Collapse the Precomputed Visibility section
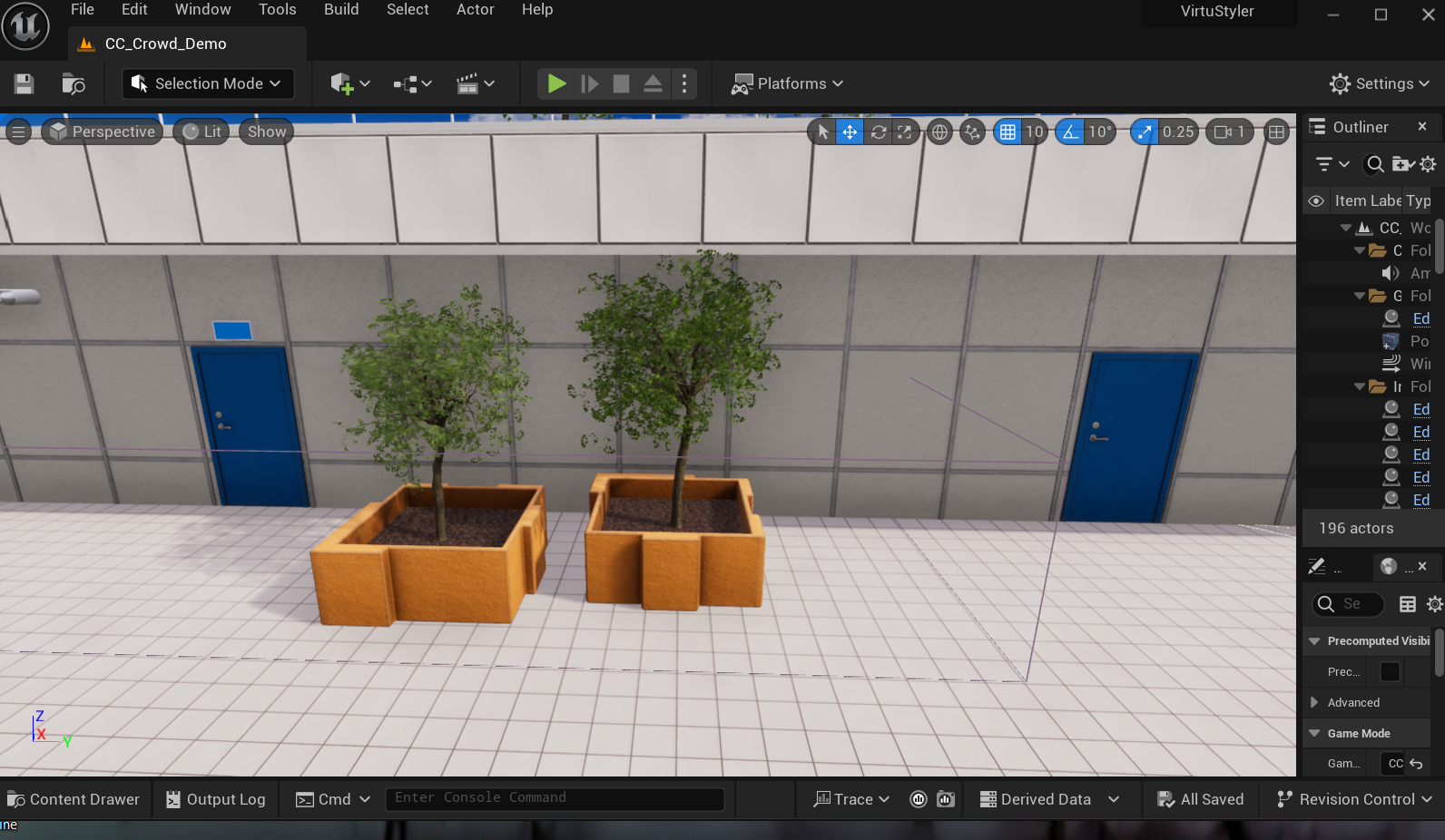This screenshot has height=840, width=1445. [1314, 640]
